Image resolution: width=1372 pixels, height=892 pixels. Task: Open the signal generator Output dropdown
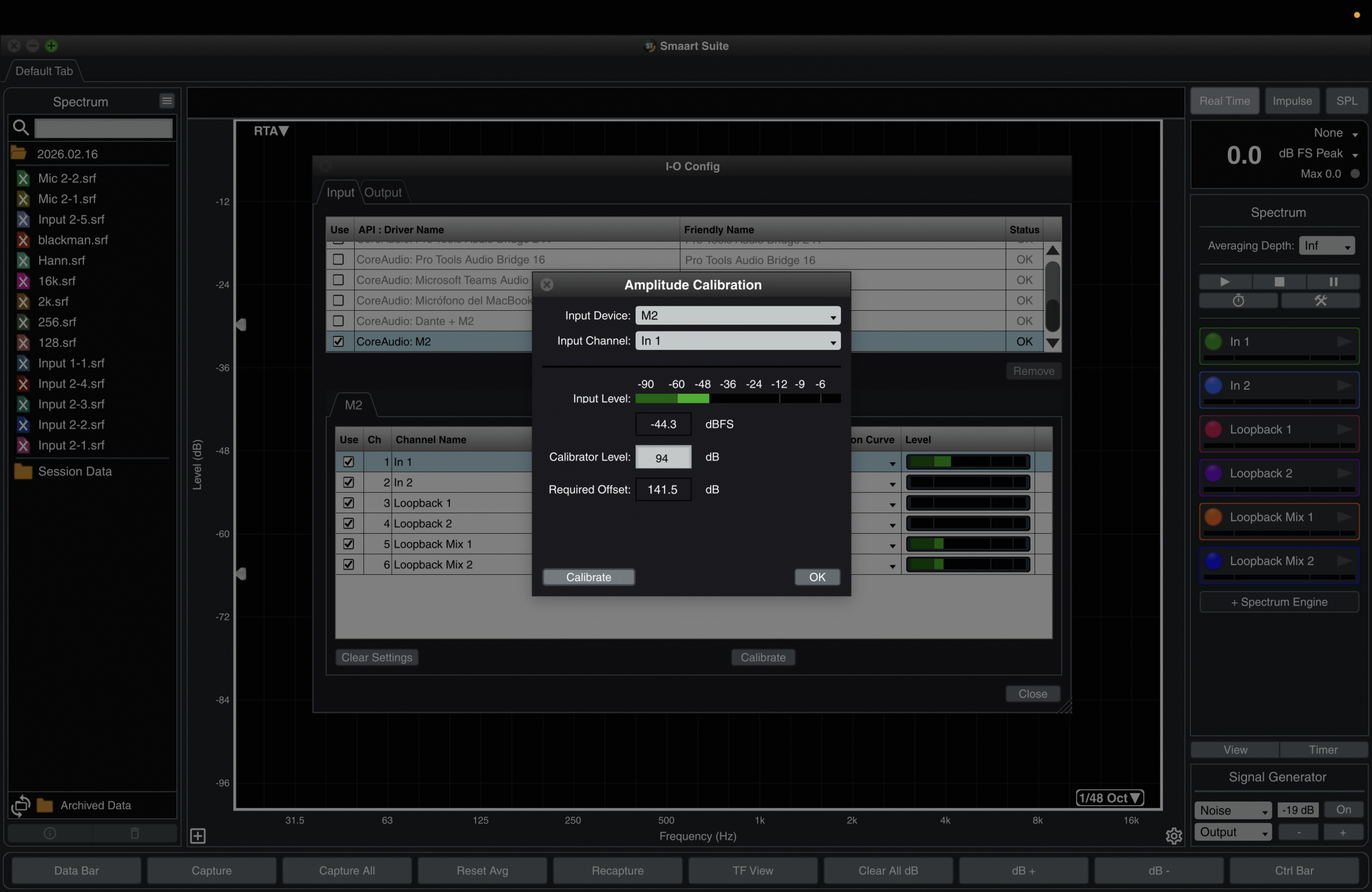(1233, 832)
